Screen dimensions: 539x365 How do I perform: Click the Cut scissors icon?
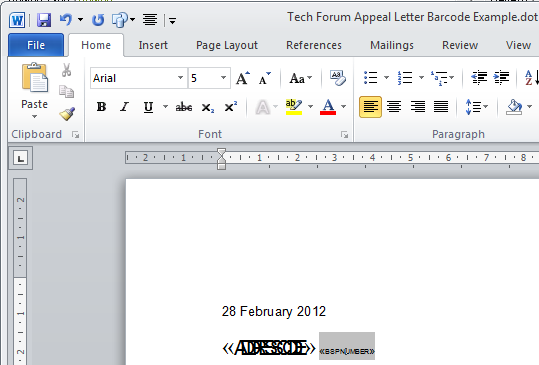tap(67, 70)
